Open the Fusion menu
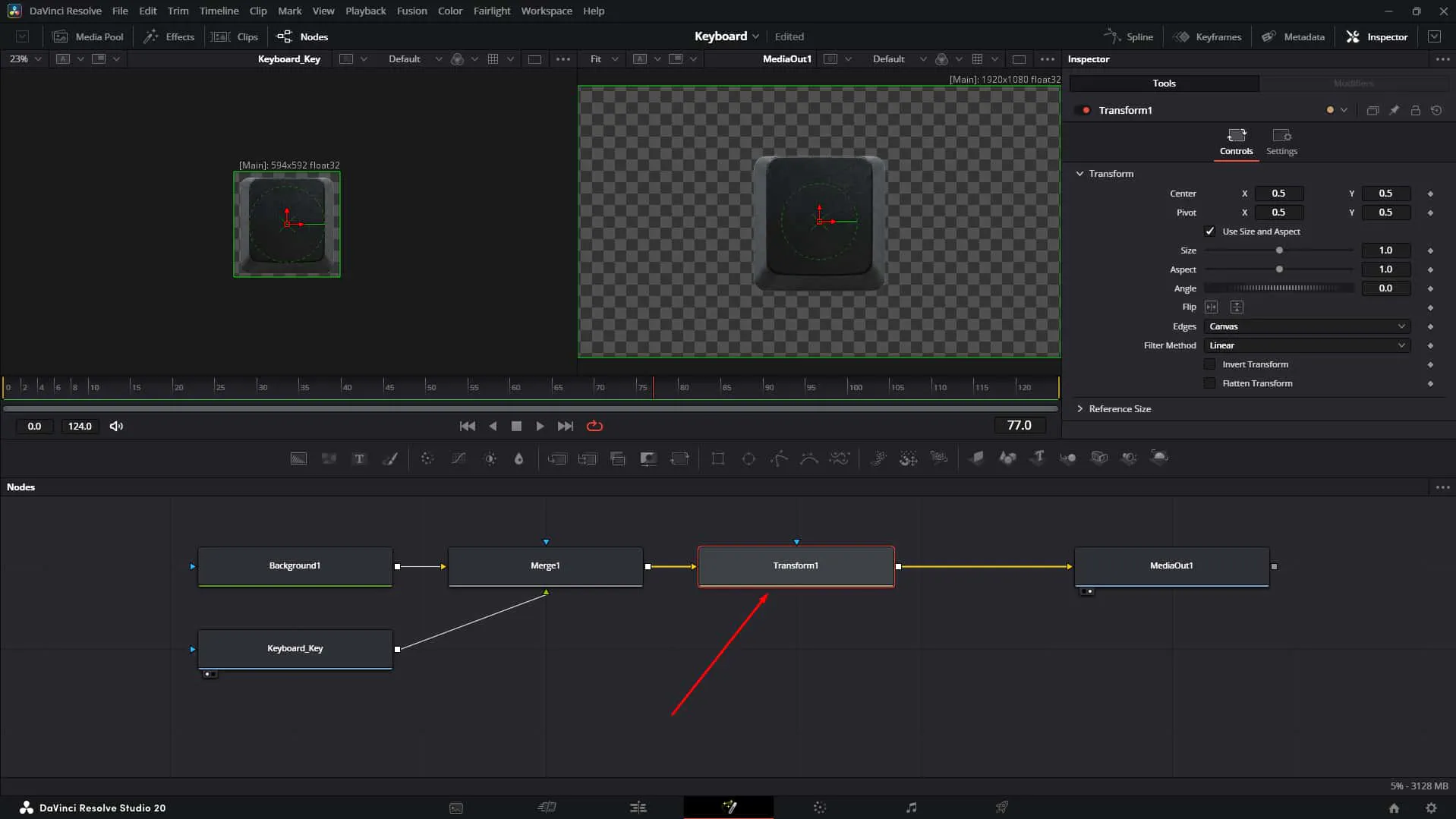The height and width of the screenshot is (819, 1456). tap(411, 11)
